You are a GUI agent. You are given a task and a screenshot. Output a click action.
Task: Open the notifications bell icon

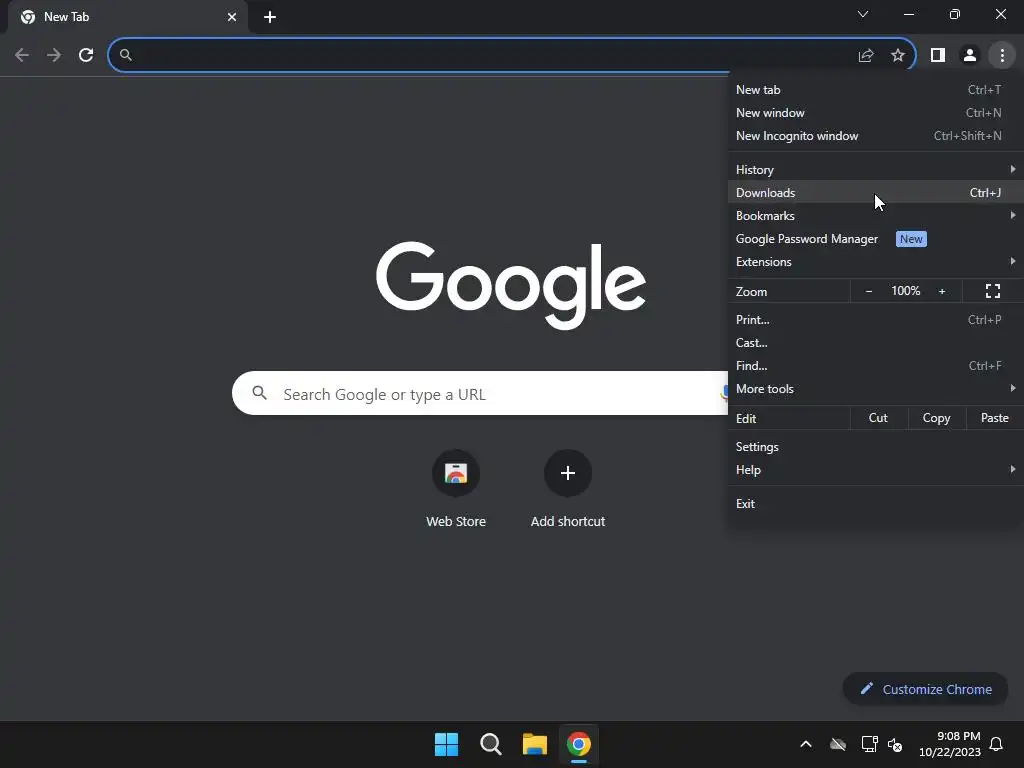pos(997,744)
